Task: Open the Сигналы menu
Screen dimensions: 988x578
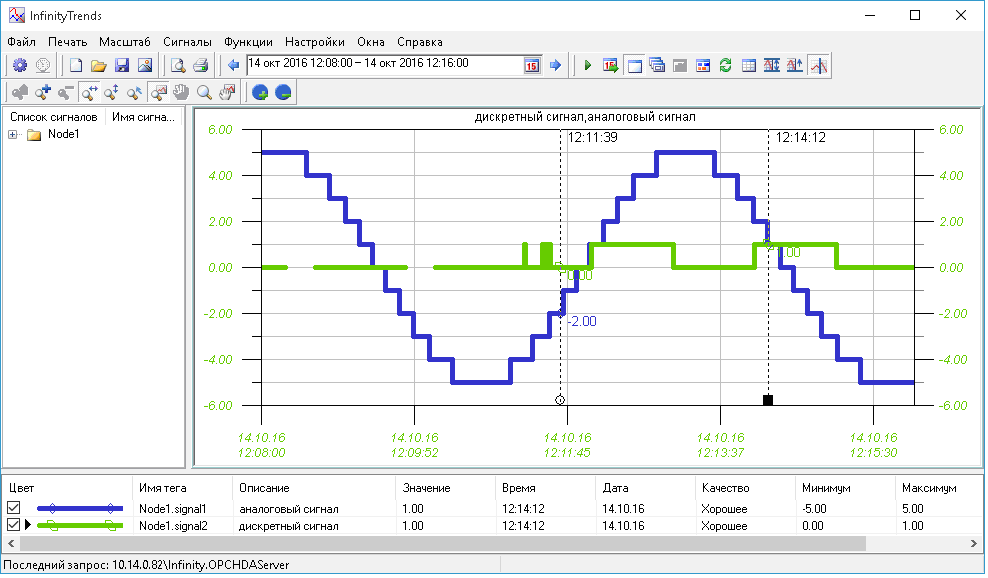Action: coord(187,42)
